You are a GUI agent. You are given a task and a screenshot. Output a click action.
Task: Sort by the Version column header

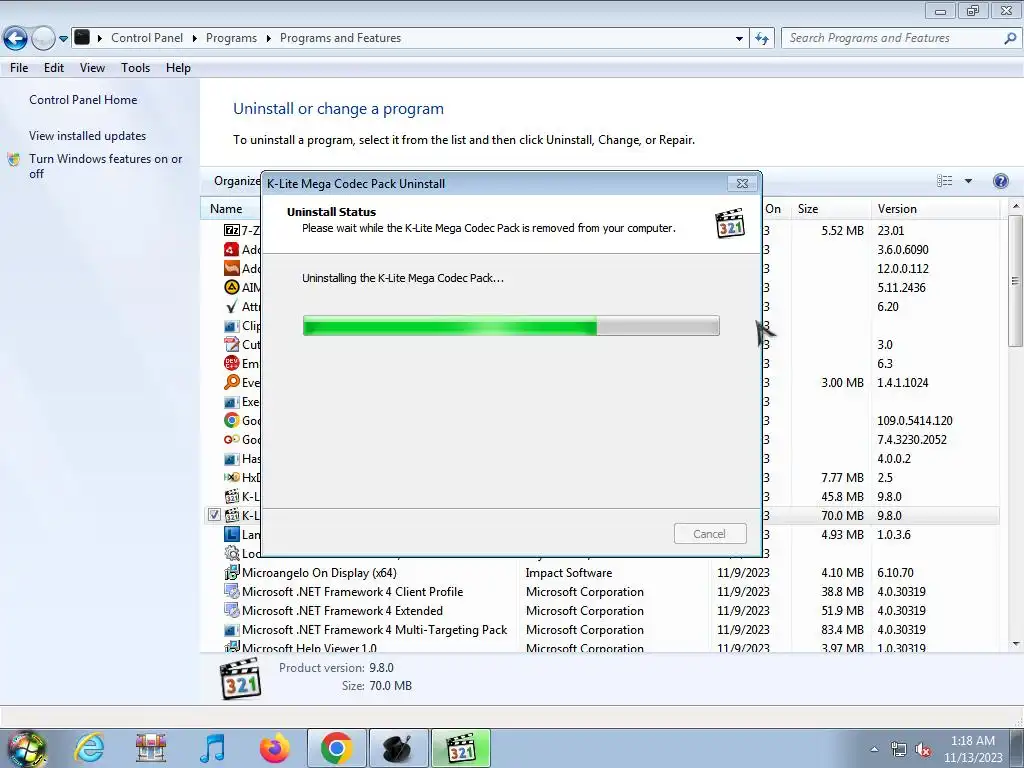[897, 209]
